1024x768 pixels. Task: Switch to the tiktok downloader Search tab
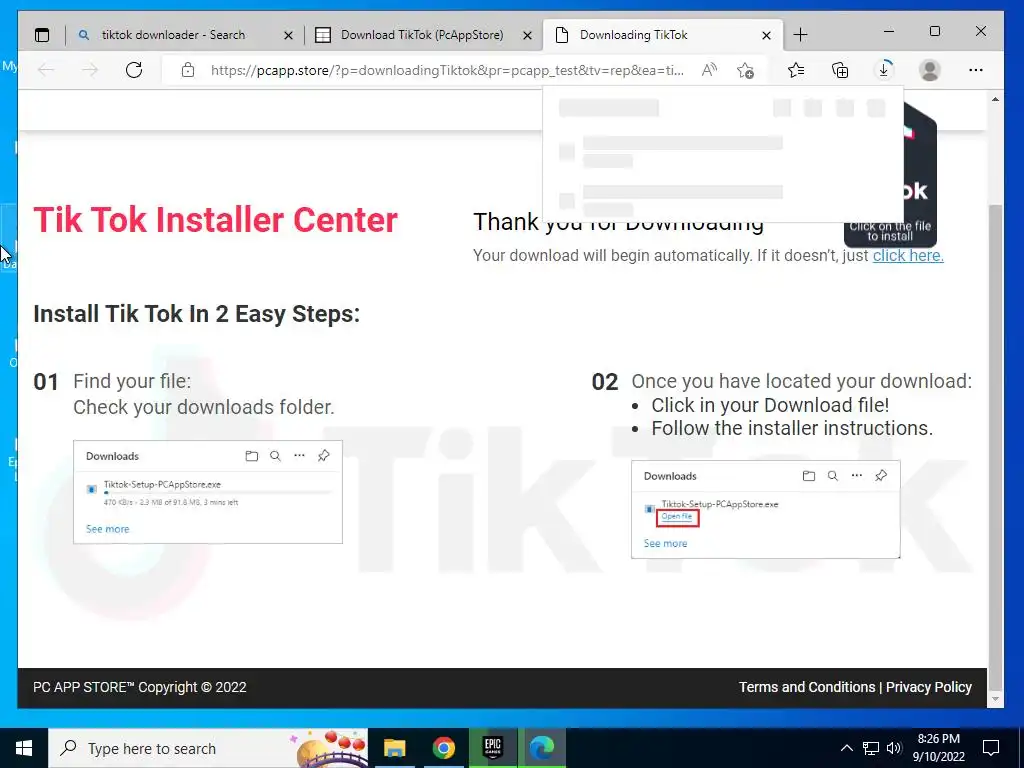point(184,35)
